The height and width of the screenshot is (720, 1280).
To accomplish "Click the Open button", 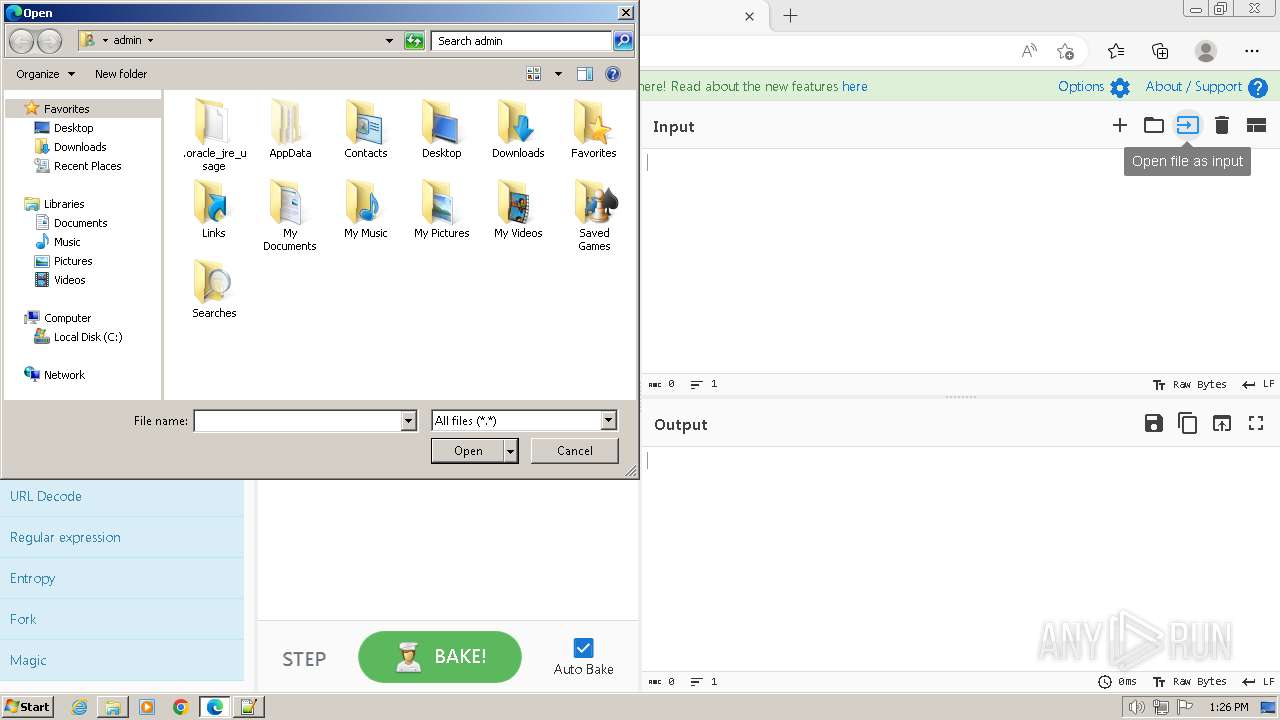I will [468, 451].
